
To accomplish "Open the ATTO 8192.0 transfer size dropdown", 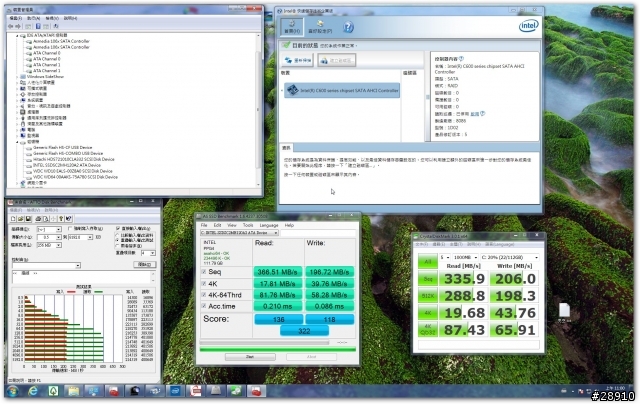I will point(80,237).
